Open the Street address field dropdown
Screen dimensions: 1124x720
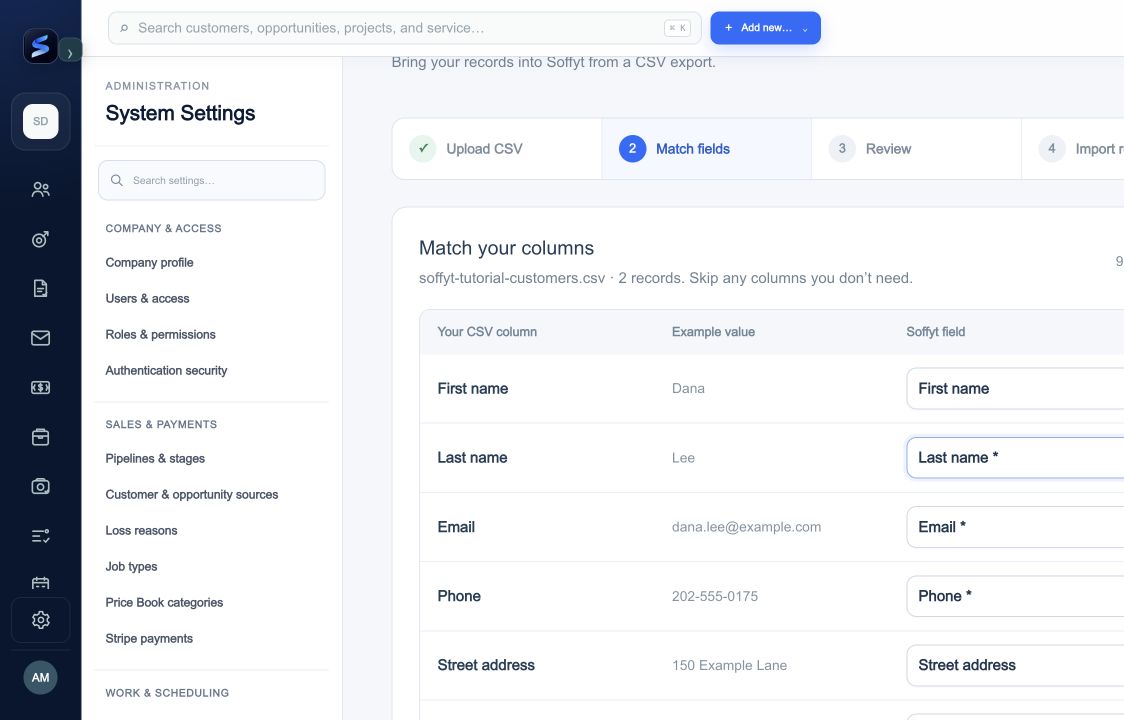coord(1015,665)
